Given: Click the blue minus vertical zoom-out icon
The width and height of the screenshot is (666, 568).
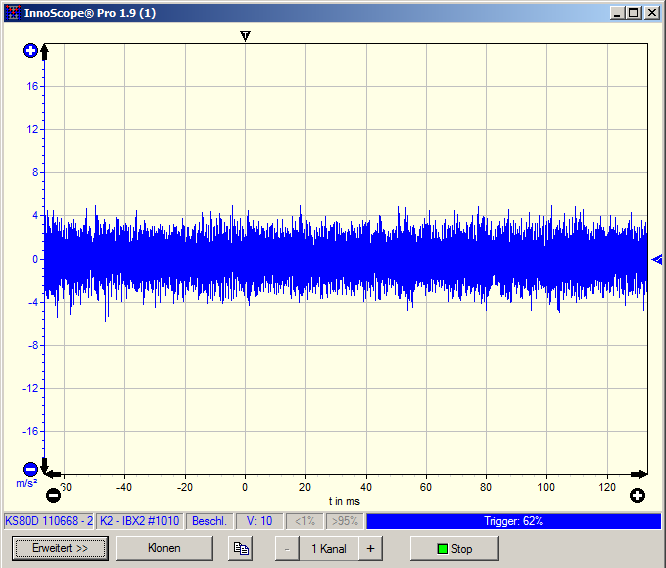Looking at the screenshot, I should (x=30, y=468).
